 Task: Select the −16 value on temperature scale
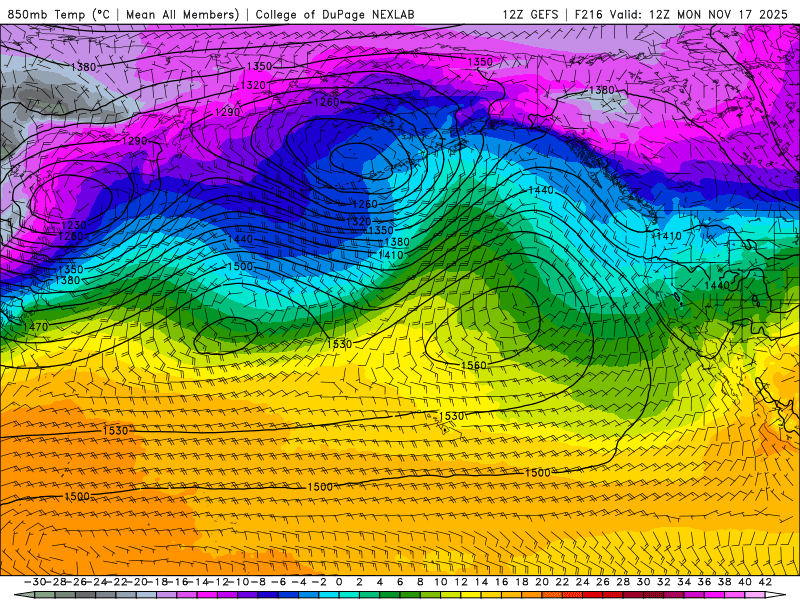pos(178,582)
